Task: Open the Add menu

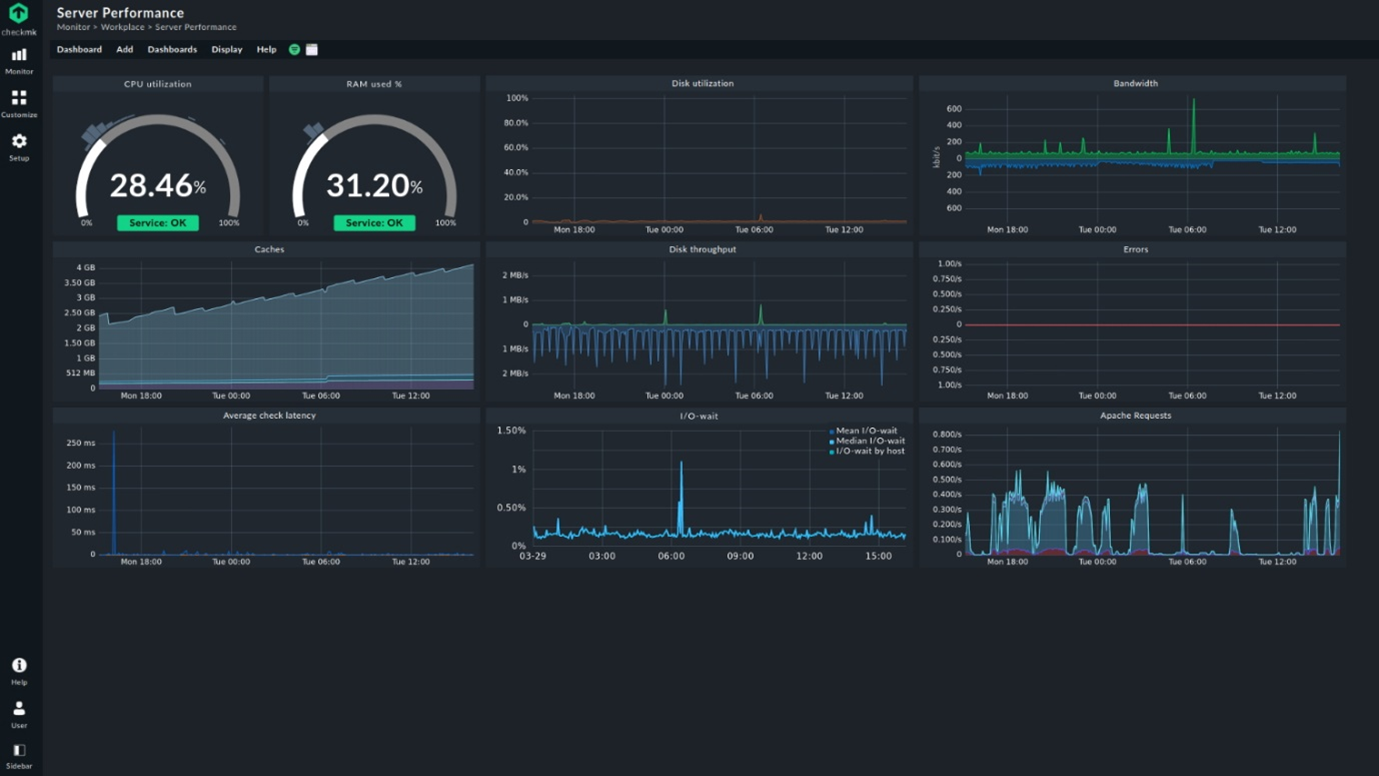Action: pos(124,48)
